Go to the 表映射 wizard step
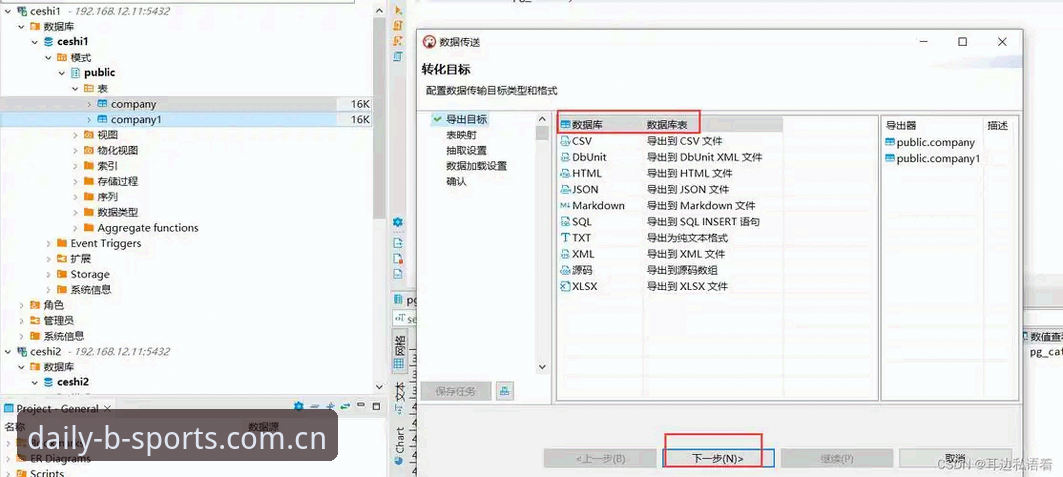 click(x=461, y=135)
